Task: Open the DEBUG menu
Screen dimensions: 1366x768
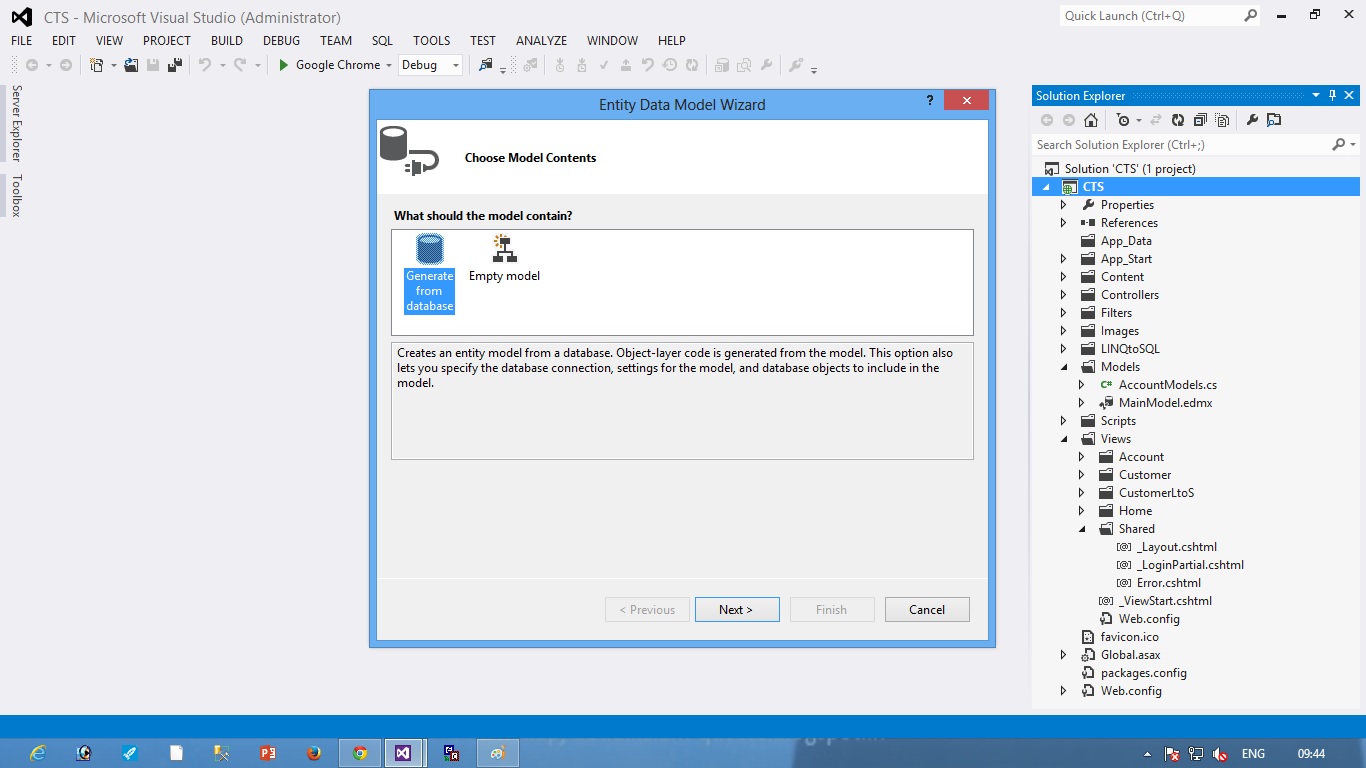Action: [281, 41]
